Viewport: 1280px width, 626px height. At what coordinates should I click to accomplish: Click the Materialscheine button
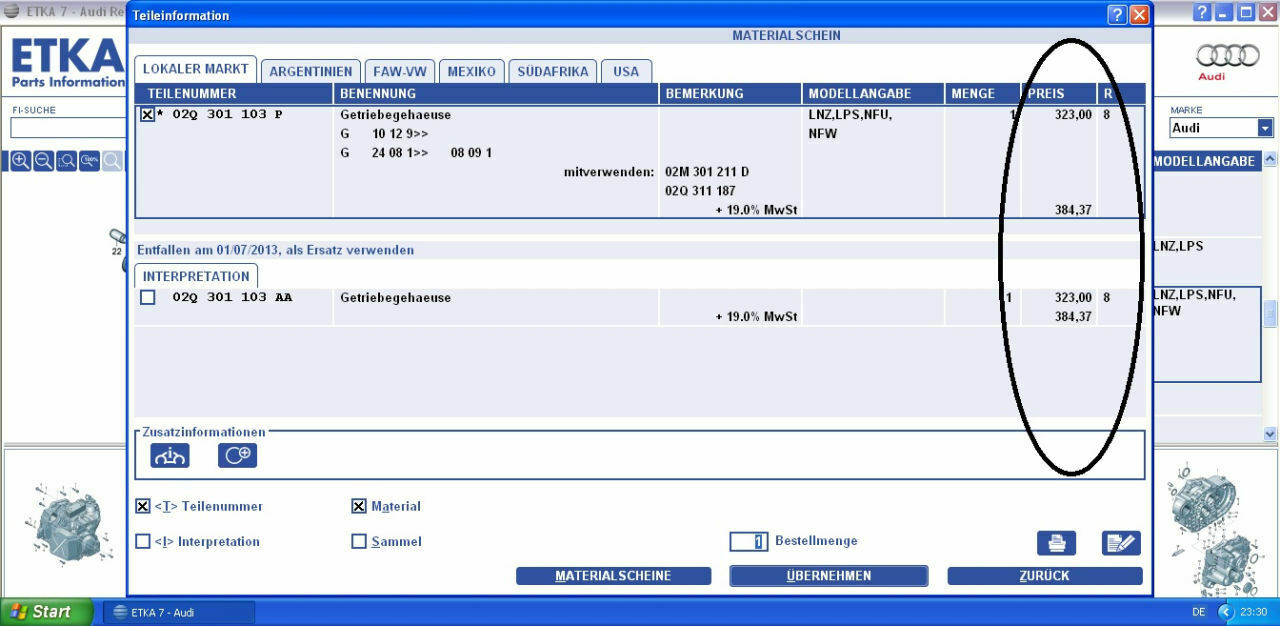[613, 576]
